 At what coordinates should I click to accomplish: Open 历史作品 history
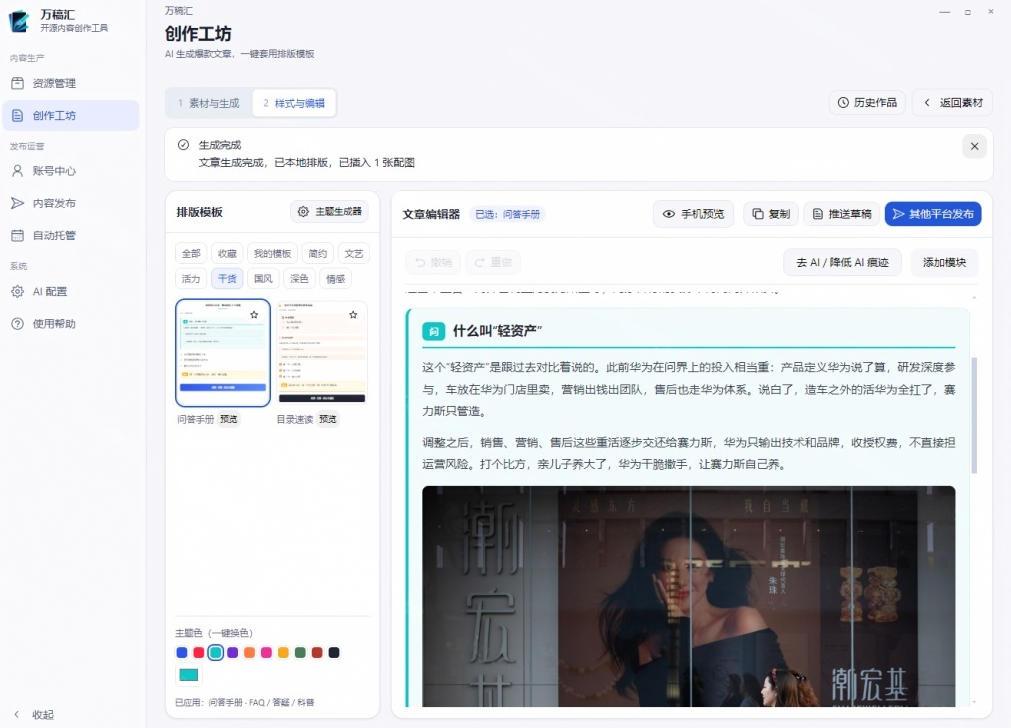pyautogui.click(x=867, y=103)
